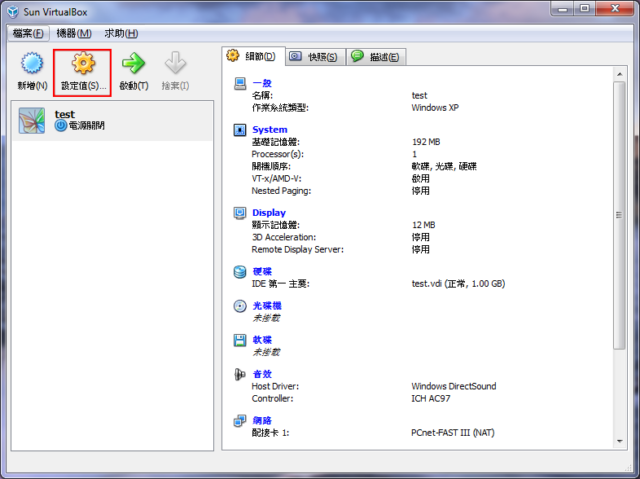Click the Audio (音效) speaker icon
640x479 pixels.
pyautogui.click(x=240, y=374)
